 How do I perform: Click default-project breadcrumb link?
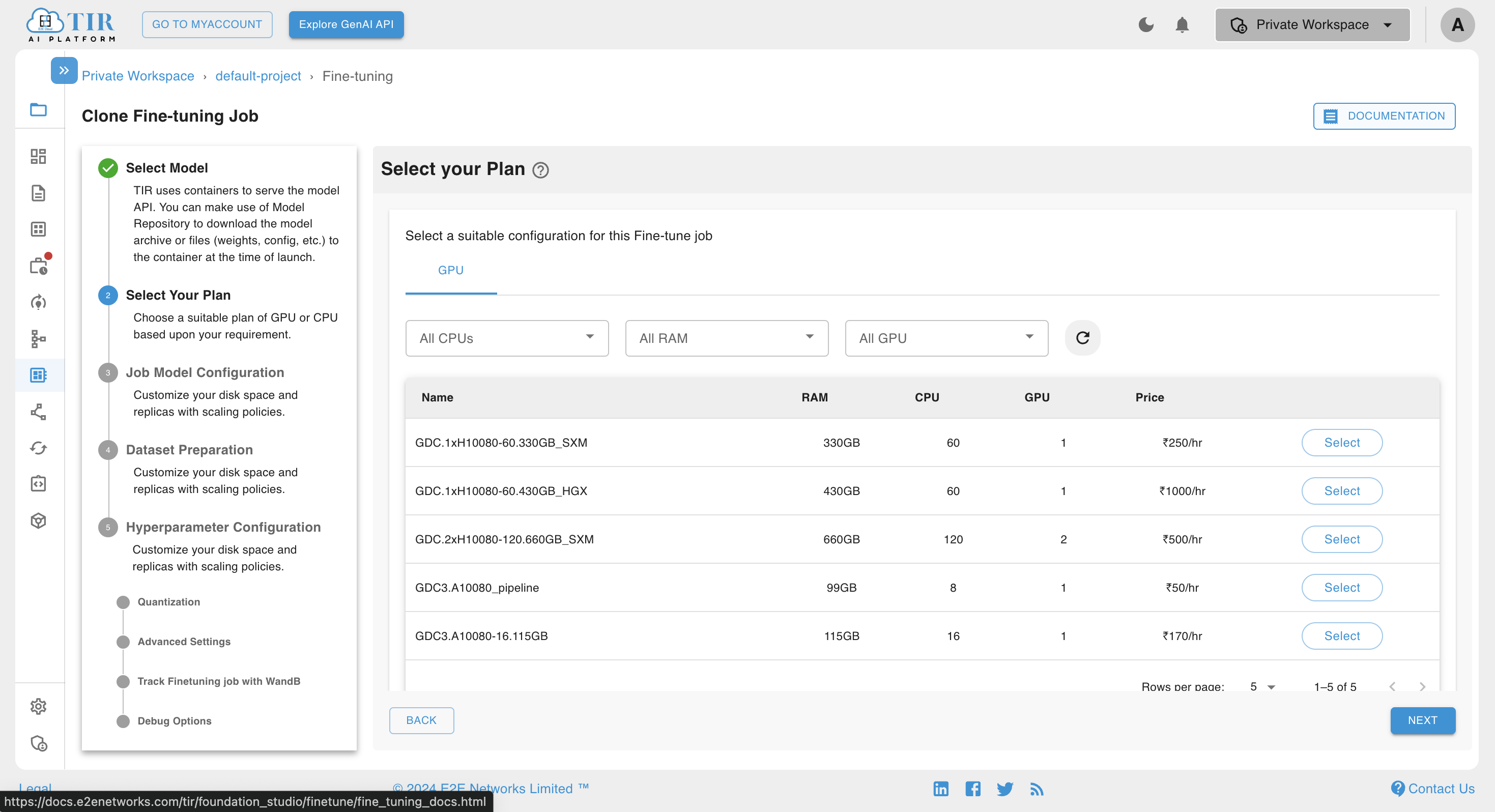(258, 76)
